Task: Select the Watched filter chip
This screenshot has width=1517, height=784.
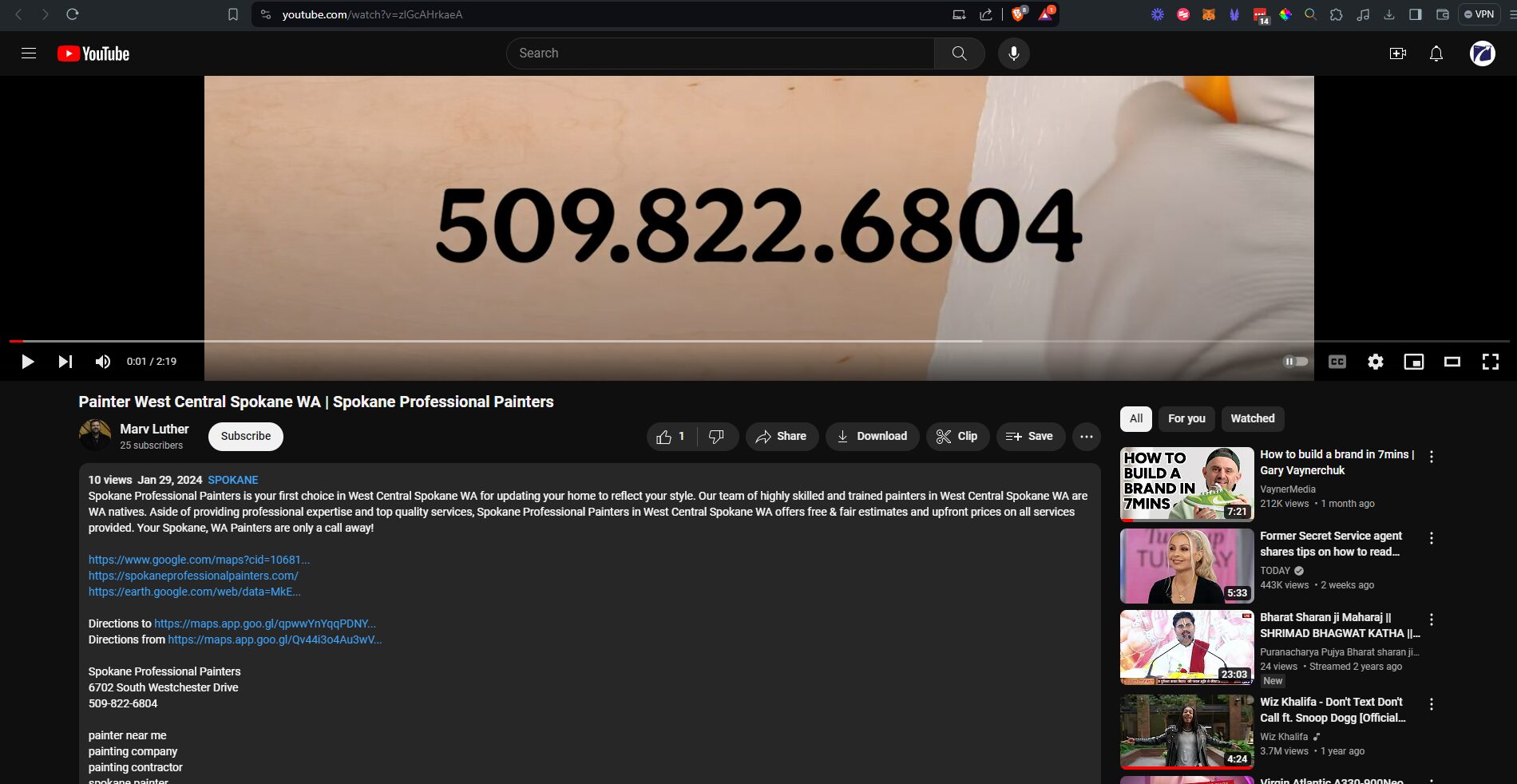Action: pyautogui.click(x=1252, y=418)
